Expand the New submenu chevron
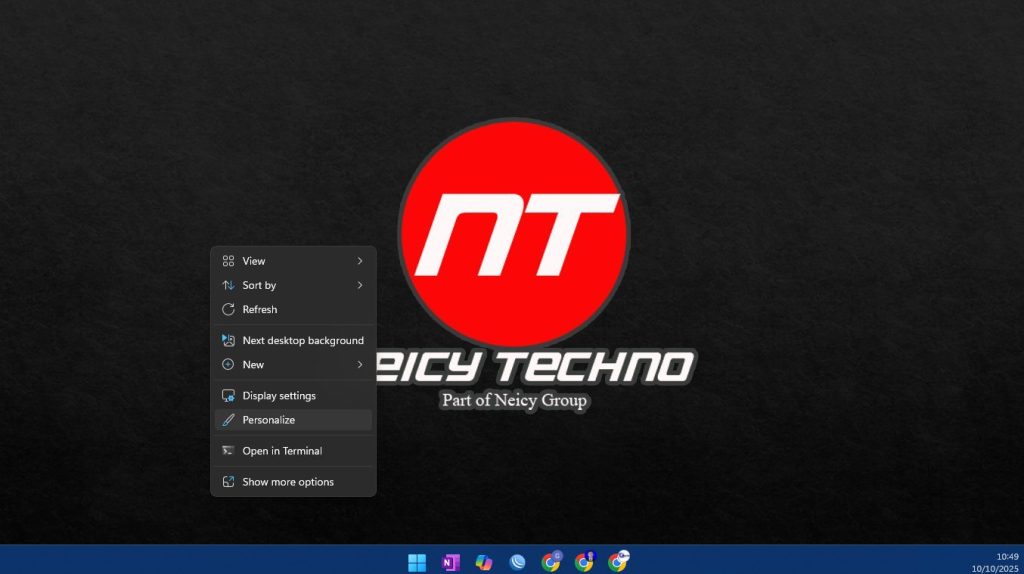Screen dimensions: 1024x574 [x=360, y=365]
